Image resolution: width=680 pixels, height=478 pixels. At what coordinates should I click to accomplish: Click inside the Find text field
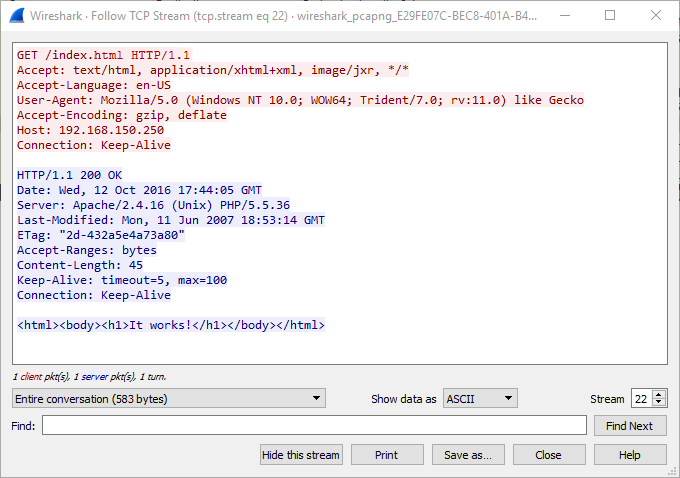click(x=314, y=425)
